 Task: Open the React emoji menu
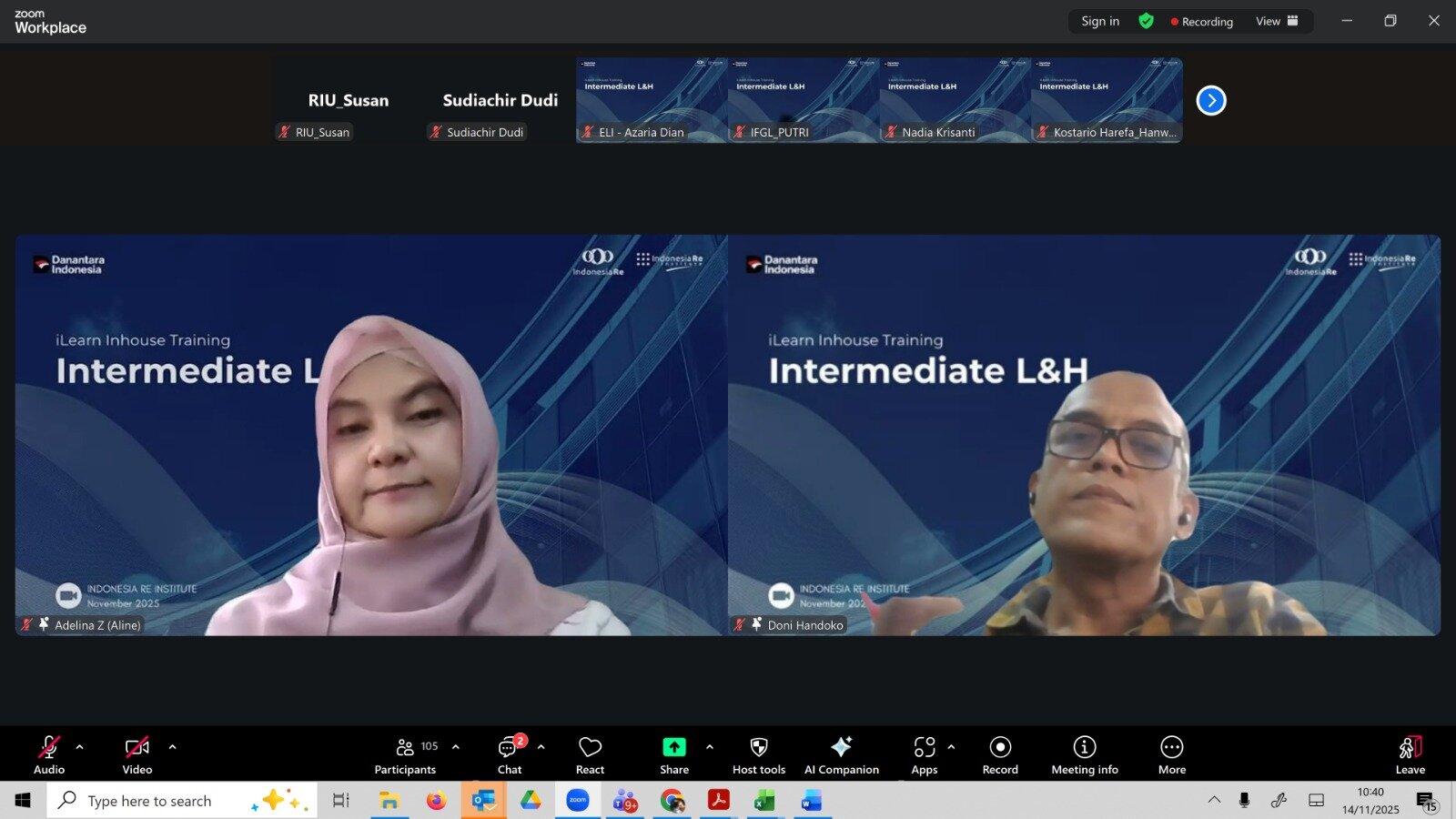[590, 754]
